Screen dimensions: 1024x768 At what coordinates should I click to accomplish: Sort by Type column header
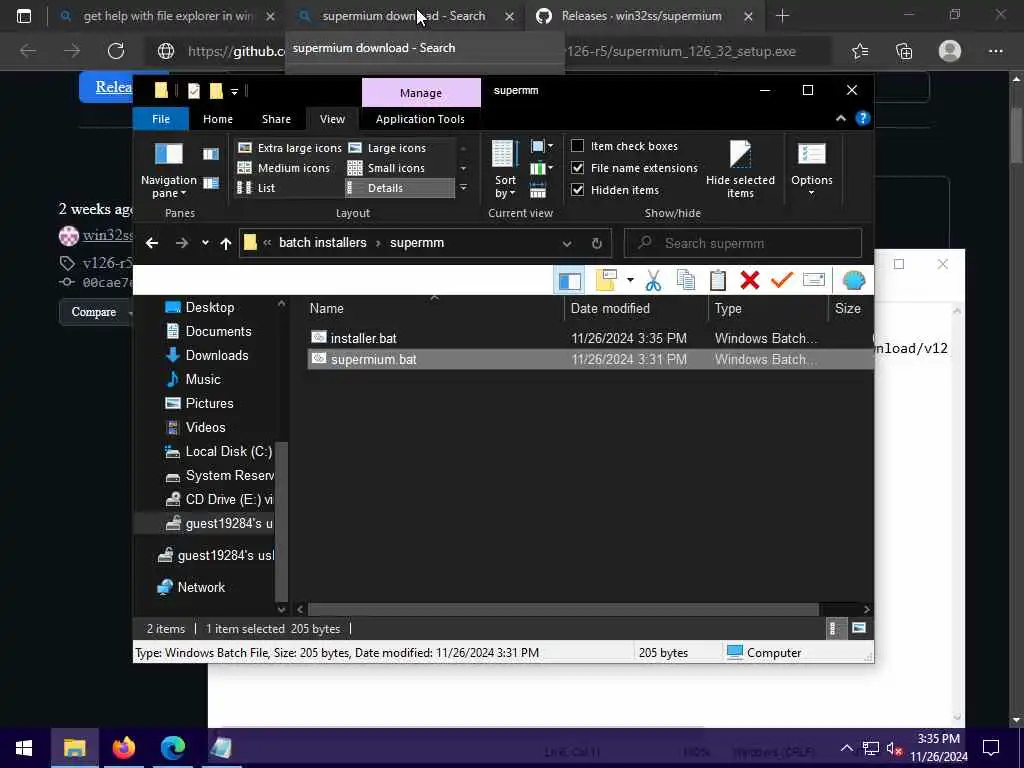pos(768,308)
